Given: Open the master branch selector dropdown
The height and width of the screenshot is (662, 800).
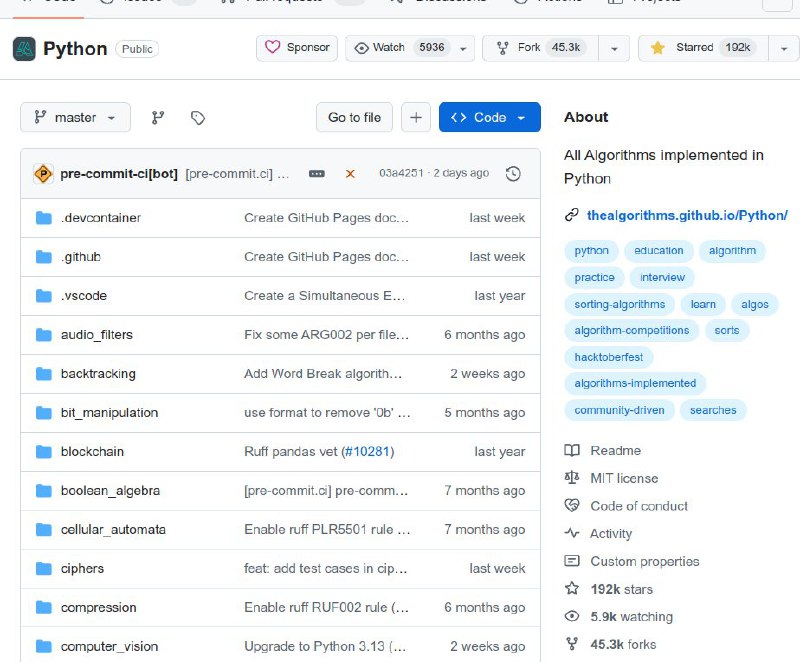Looking at the screenshot, I should (x=76, y=117).
